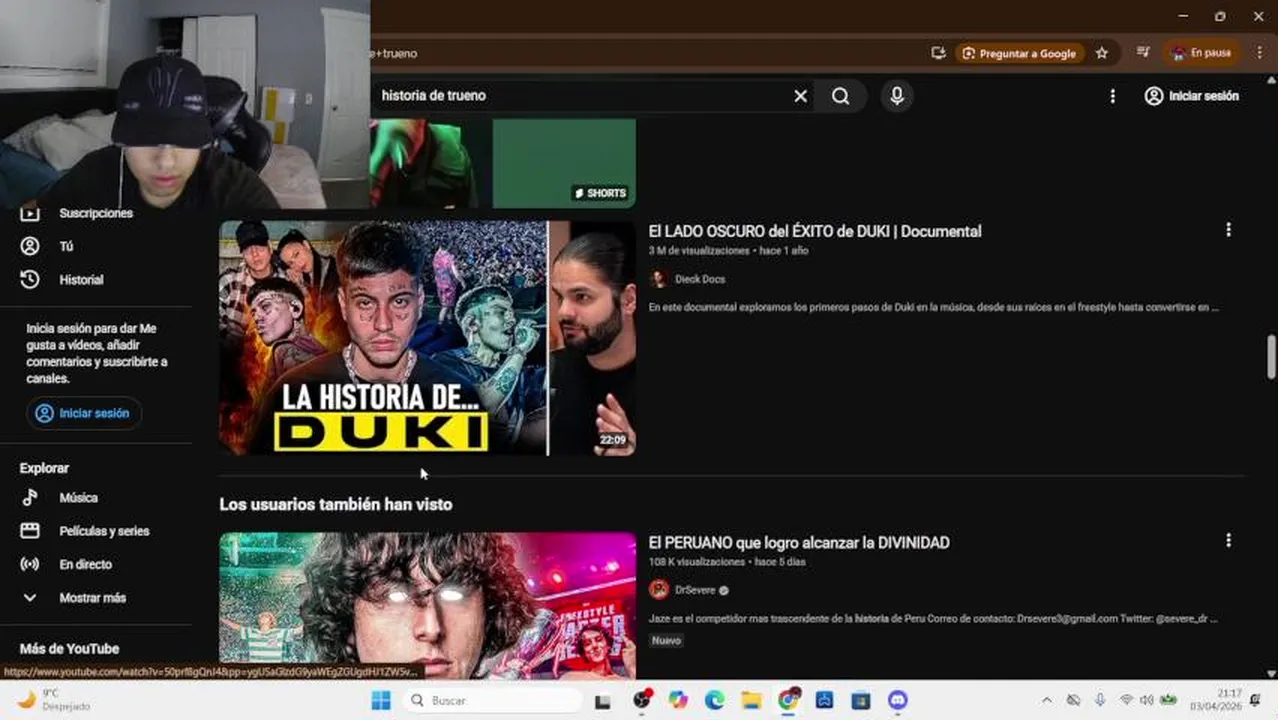Click Preguntar a Google in the address bar
The height and width of the screenshot is (720, 1278).
tap(1019, 53)
